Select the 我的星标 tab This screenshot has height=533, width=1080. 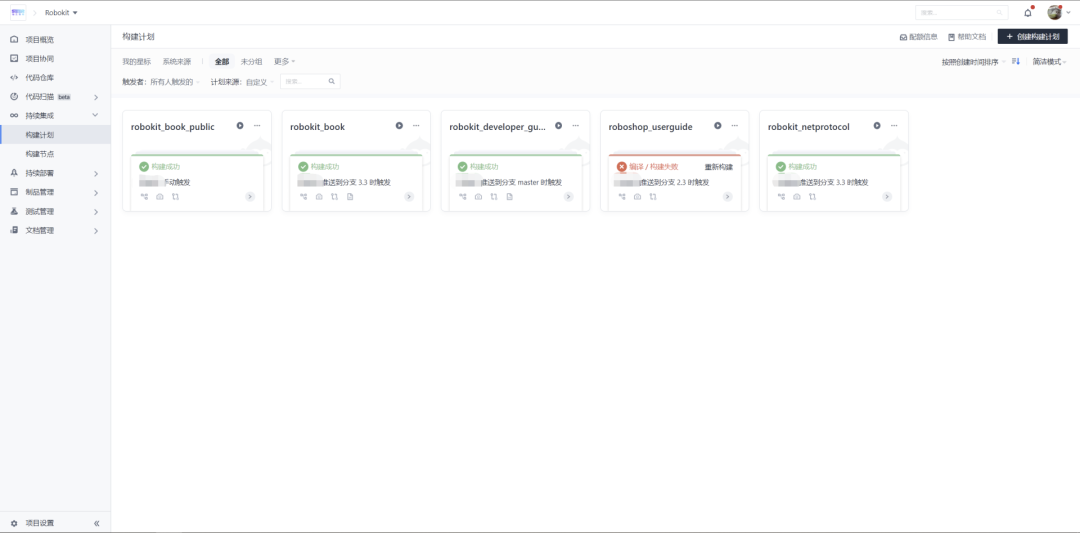pyautogui.click(x=136, y=62)
